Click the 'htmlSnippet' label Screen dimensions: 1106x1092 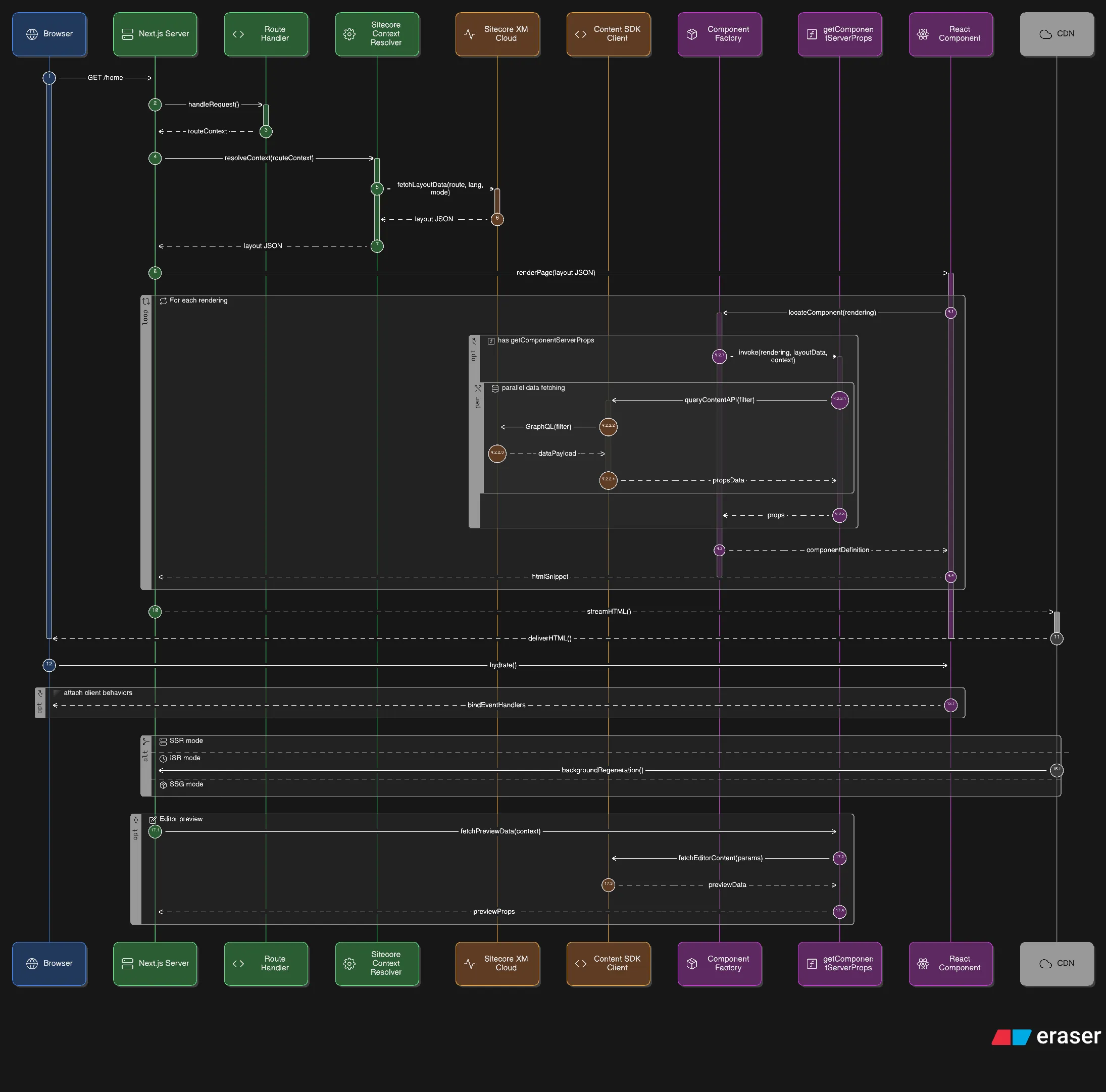pyautogui.click(x=550, y=577)
